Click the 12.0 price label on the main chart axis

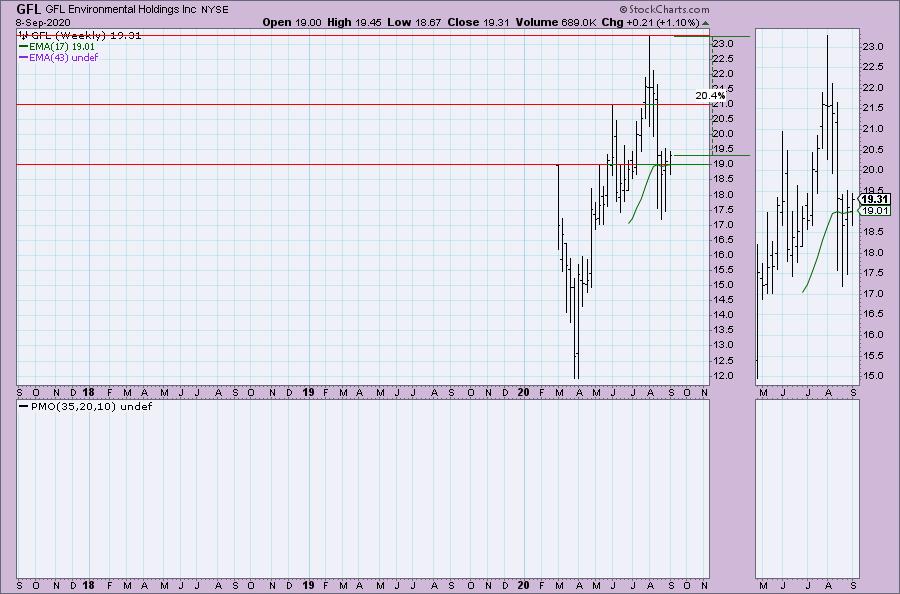723,376
